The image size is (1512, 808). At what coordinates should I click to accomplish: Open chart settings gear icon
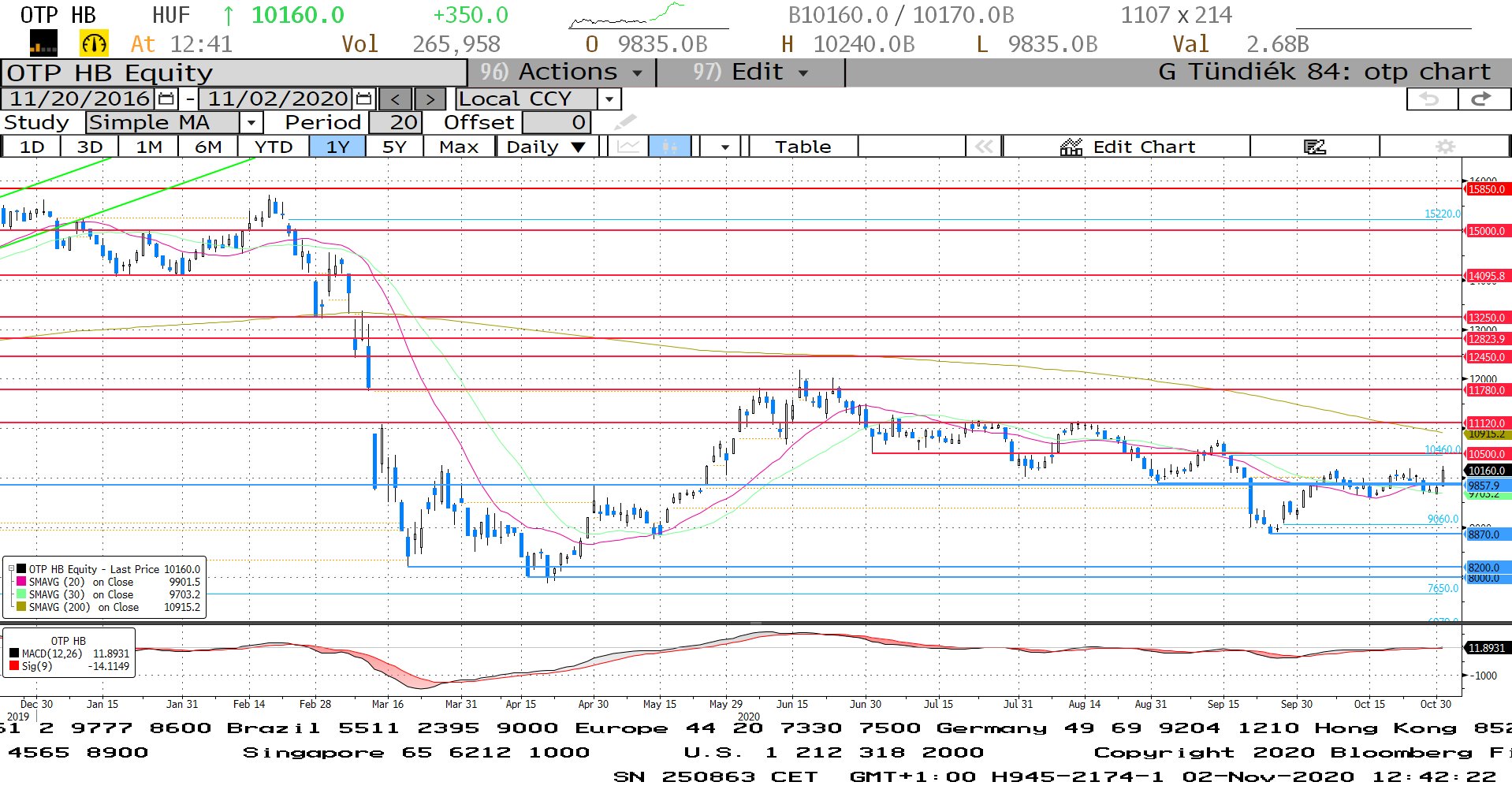[x=1444, y=147]
